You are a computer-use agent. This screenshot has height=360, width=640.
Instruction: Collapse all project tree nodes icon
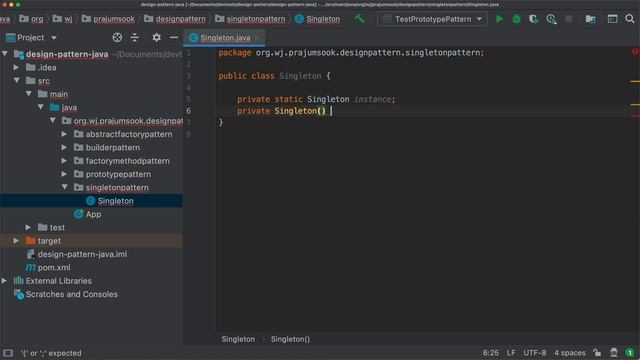pos(135,38)
